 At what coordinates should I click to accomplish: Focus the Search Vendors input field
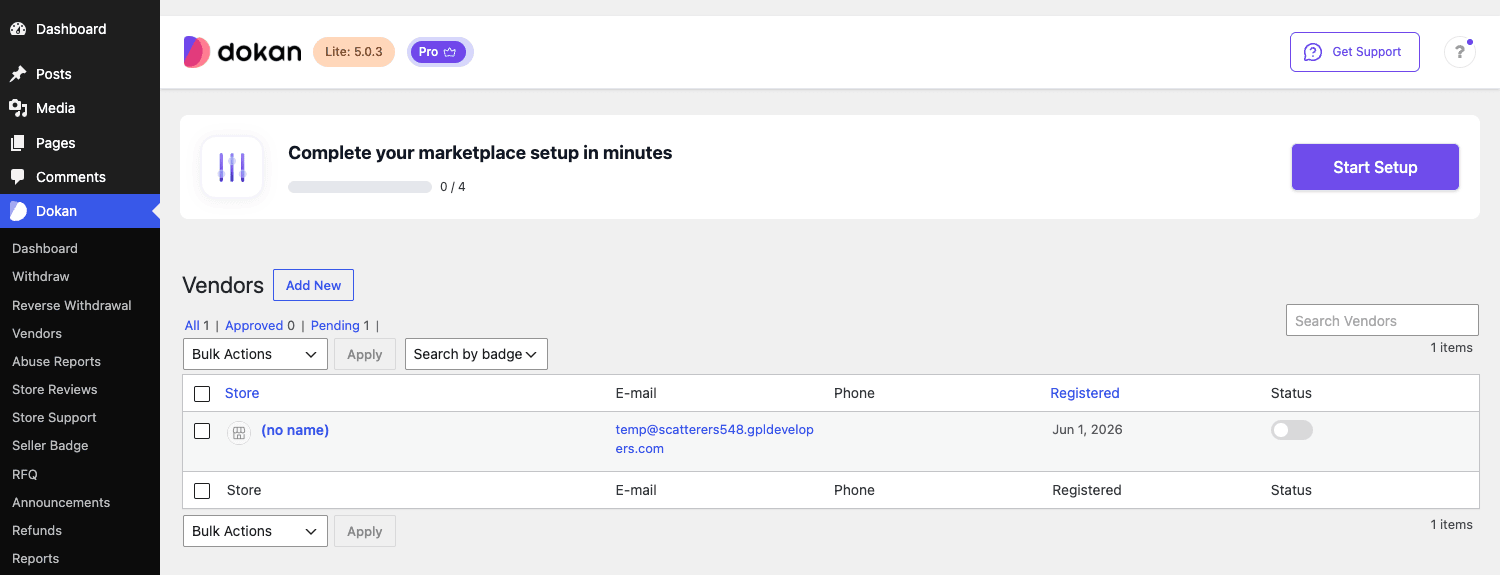[x=1382, y=320]
